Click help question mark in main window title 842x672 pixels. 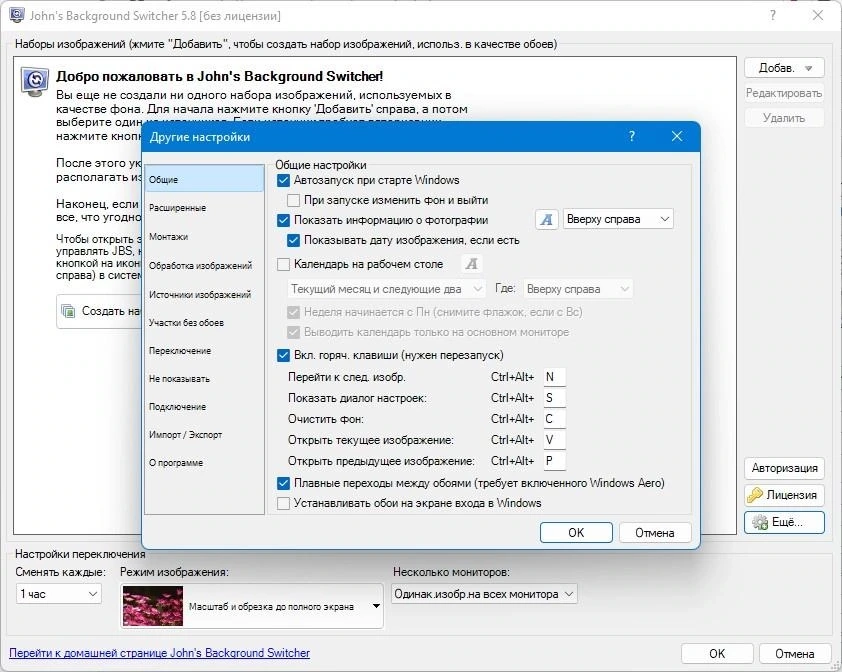point(772,15)
